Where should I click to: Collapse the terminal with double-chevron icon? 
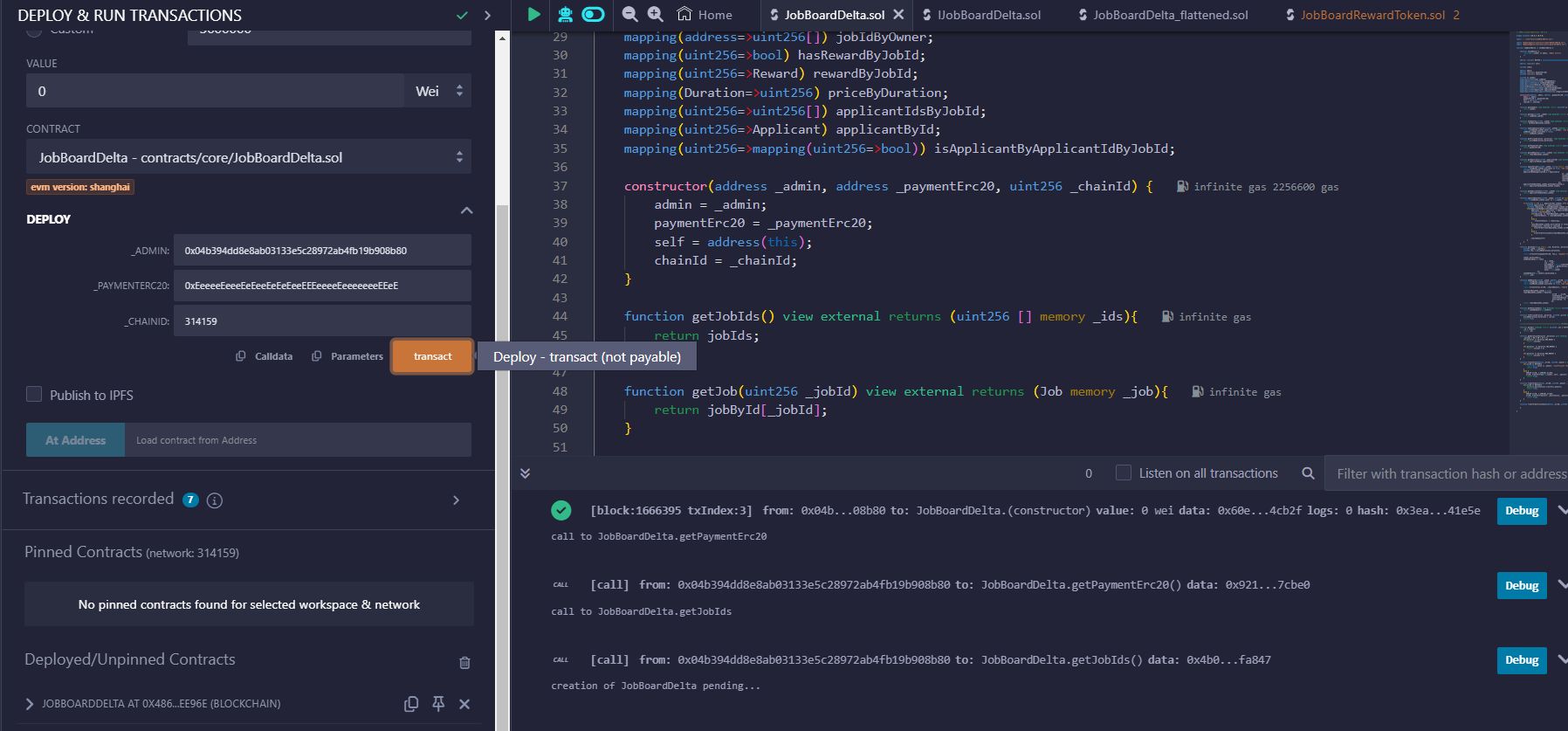[x=525, y=473]
